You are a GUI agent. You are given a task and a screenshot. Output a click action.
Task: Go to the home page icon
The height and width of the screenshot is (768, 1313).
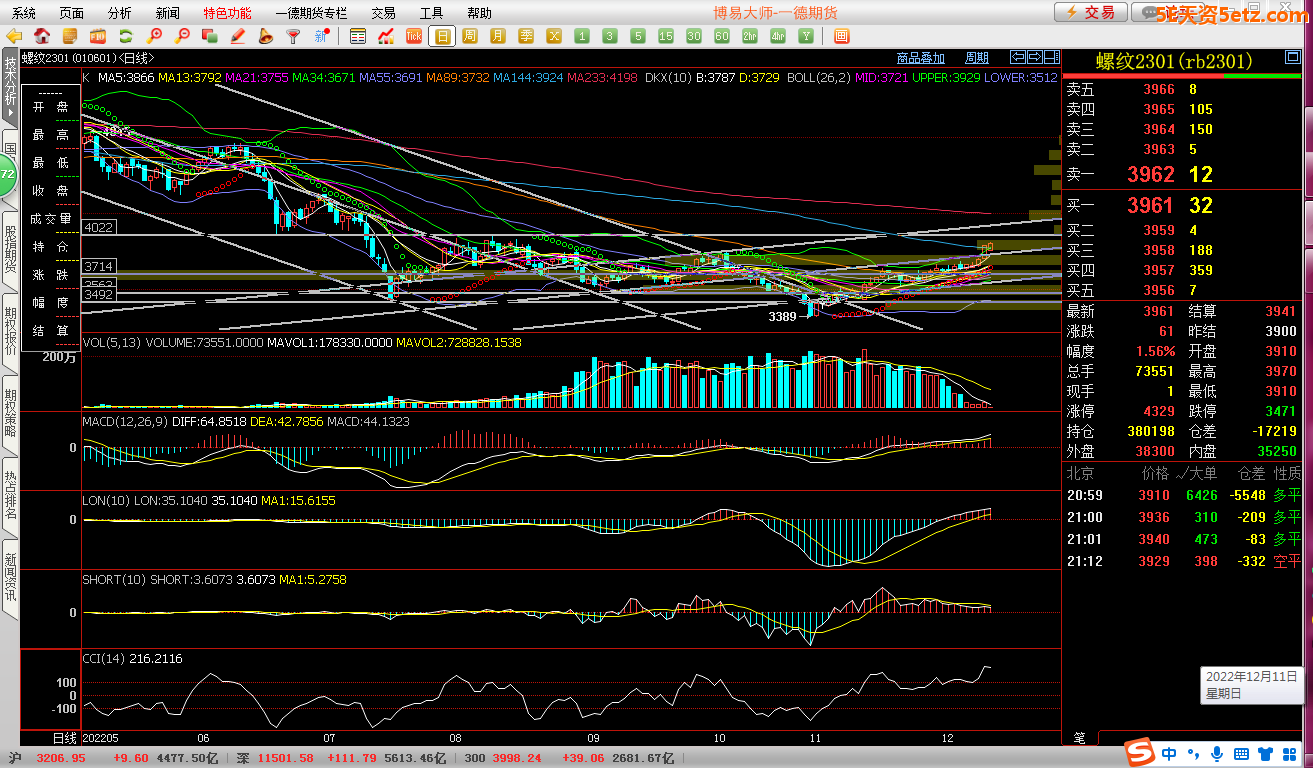[41, 36]
